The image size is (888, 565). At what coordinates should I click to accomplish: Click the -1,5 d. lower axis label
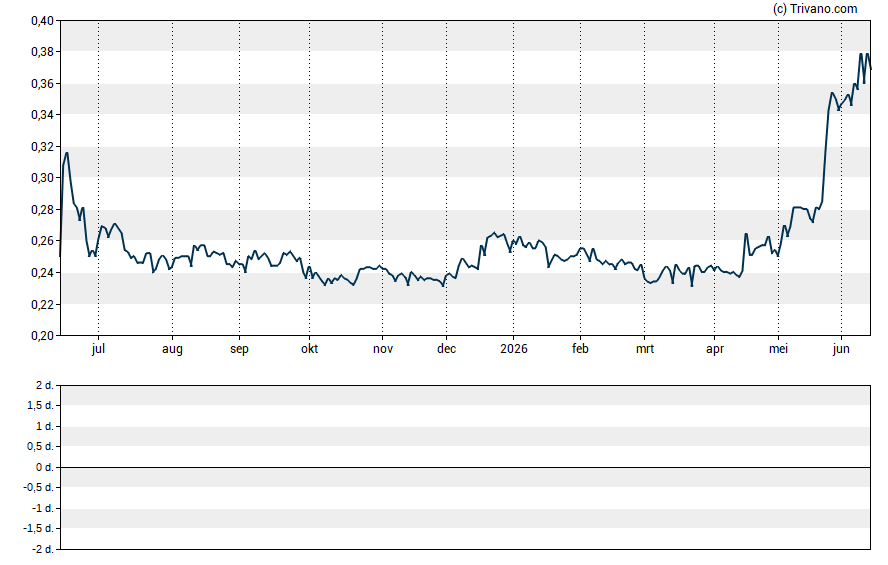pos(39,529)
